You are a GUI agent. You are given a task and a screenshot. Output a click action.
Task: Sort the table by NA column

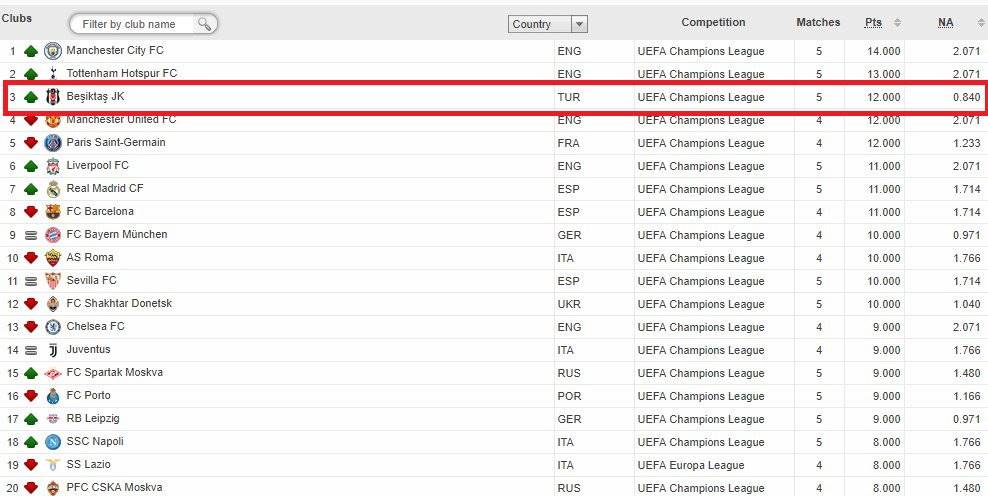[x=945, y=22]
